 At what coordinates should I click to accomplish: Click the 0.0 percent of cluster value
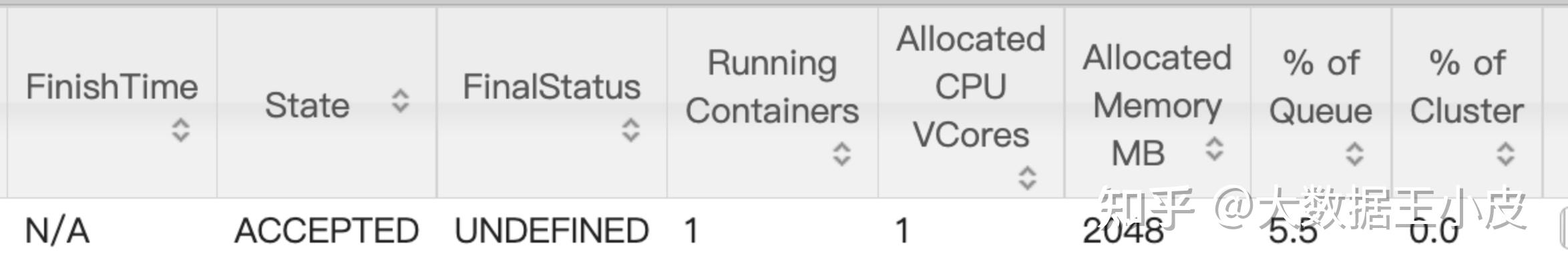click(1434, 231)
